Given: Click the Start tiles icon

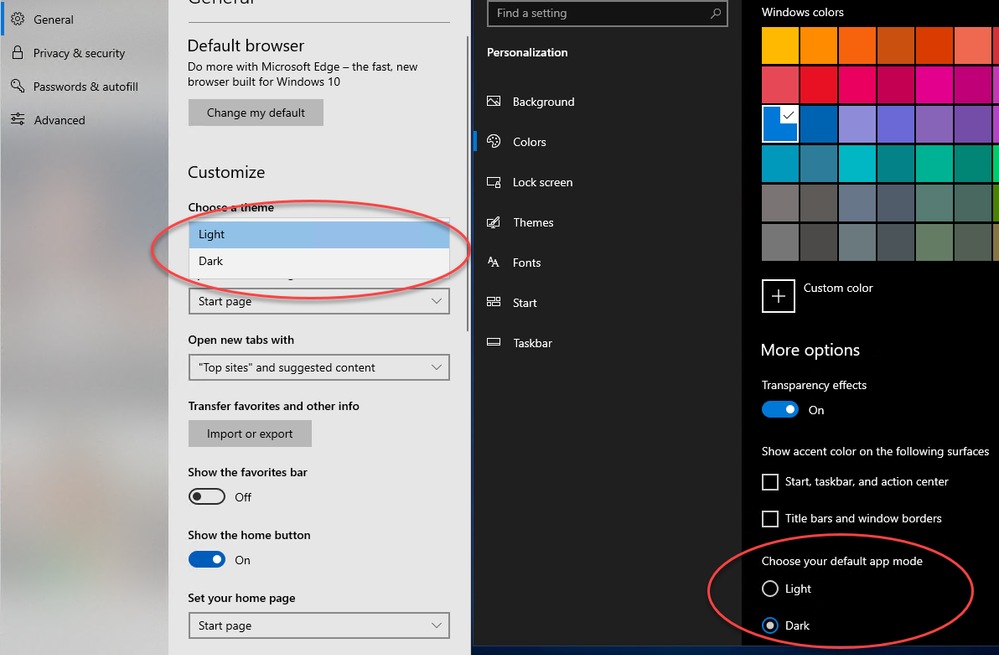Looking at the screenshot, I should click(494, 302).
